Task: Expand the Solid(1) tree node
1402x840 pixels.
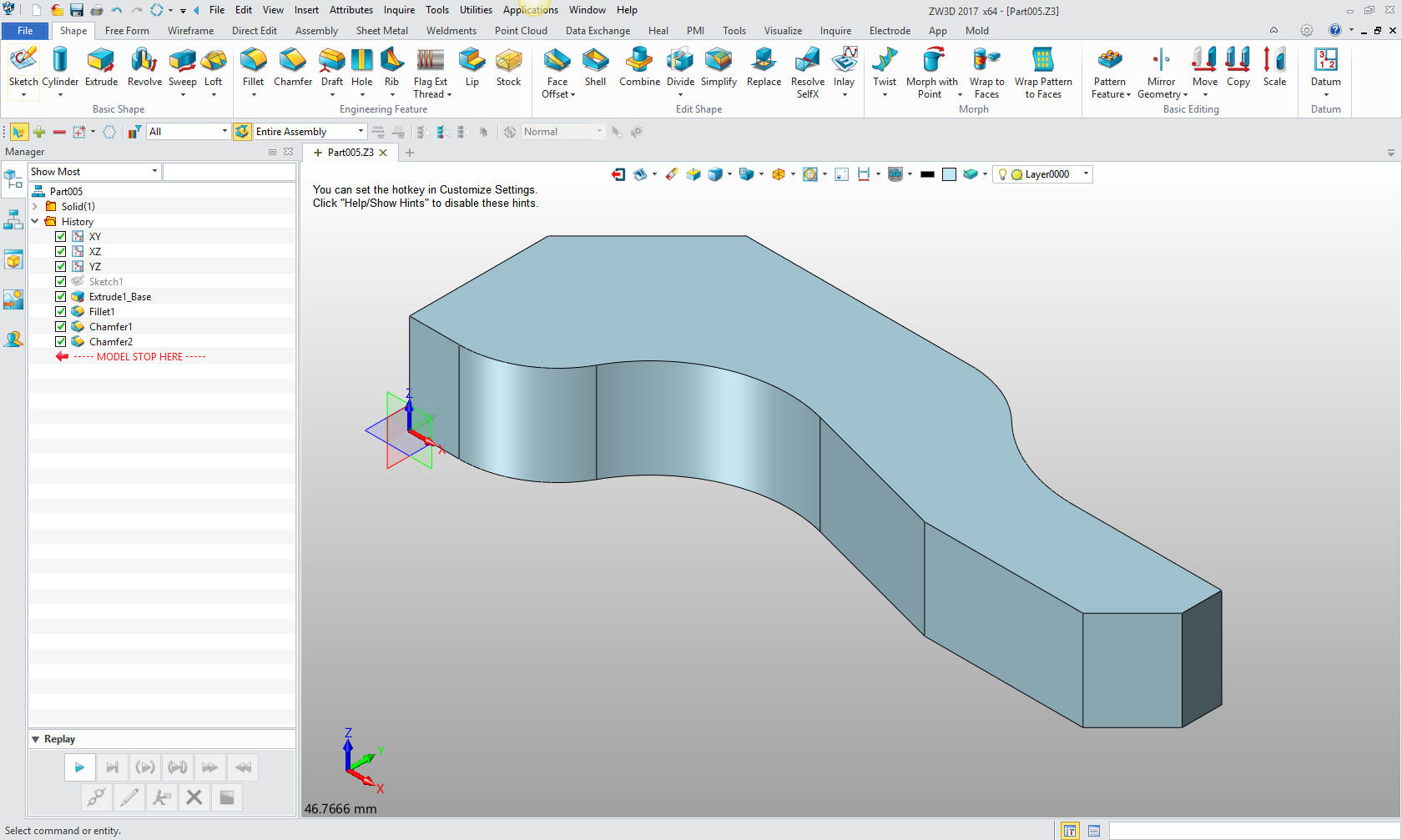Action: point(35,207)
